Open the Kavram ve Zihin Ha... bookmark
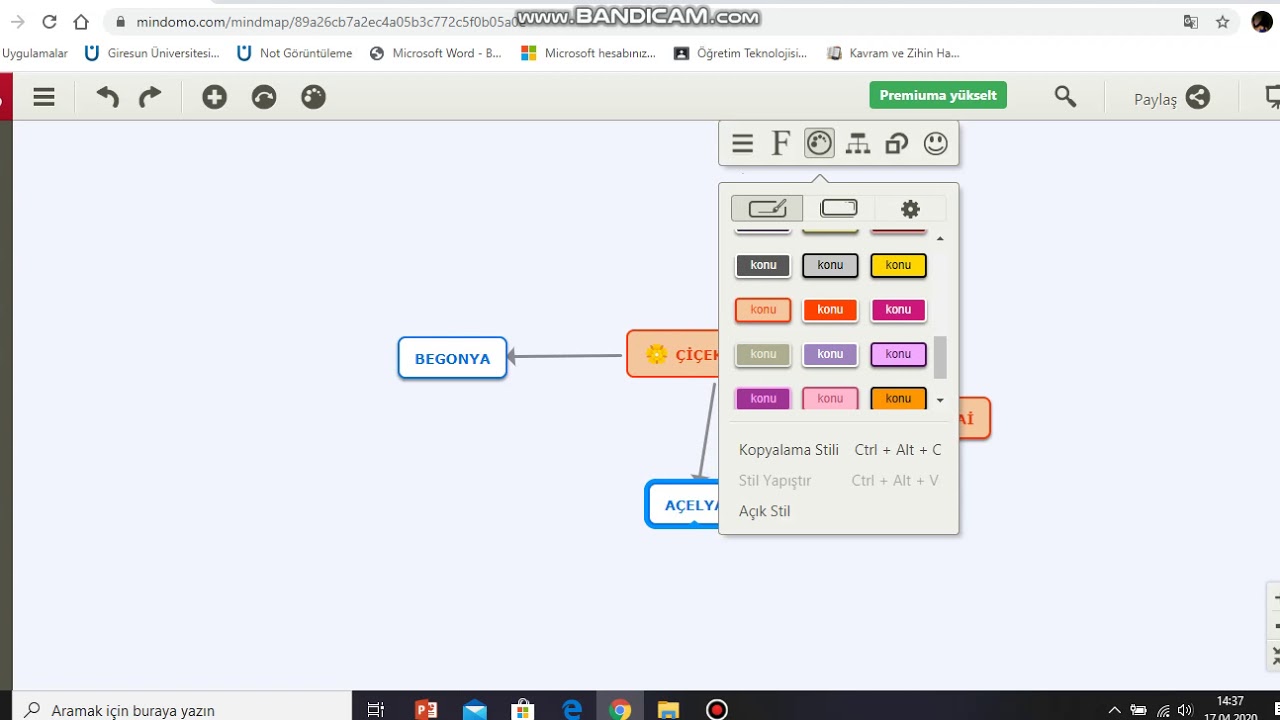 pyautogui.click(x=893, y=54)
